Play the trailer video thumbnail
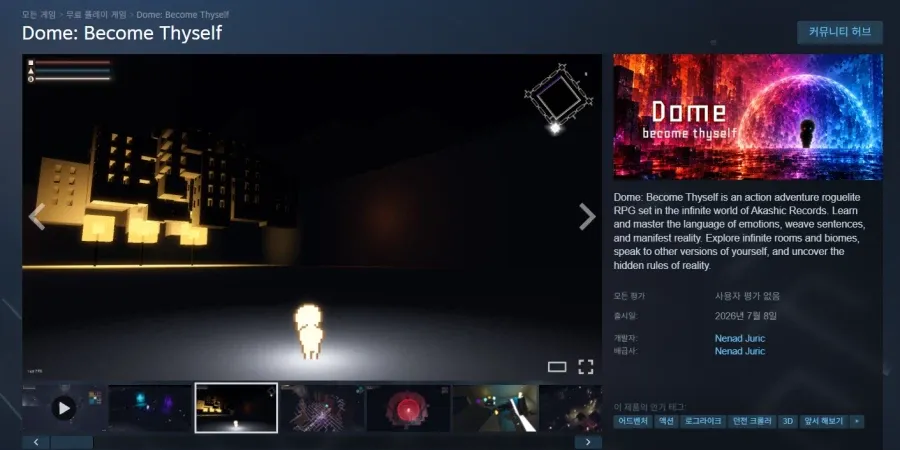This screenshot has height=450, width=900. coord(64,408)
